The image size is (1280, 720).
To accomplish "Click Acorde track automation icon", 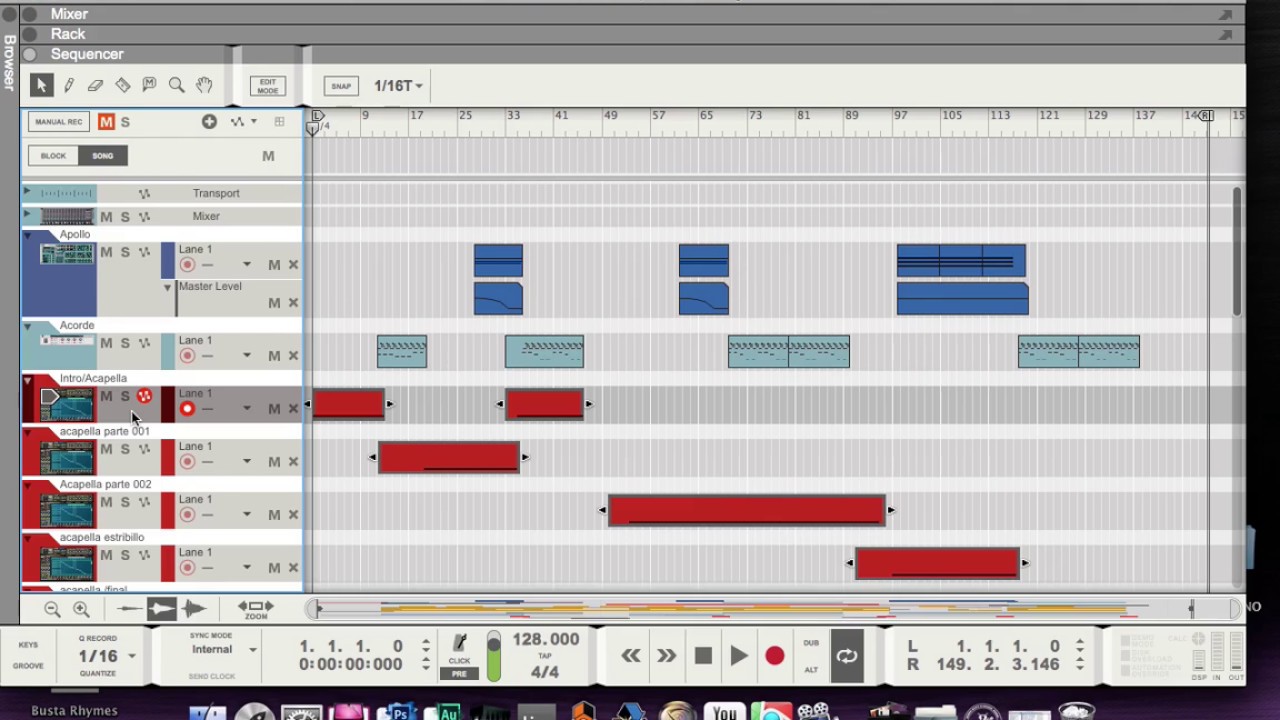I will tap(144, 343).
